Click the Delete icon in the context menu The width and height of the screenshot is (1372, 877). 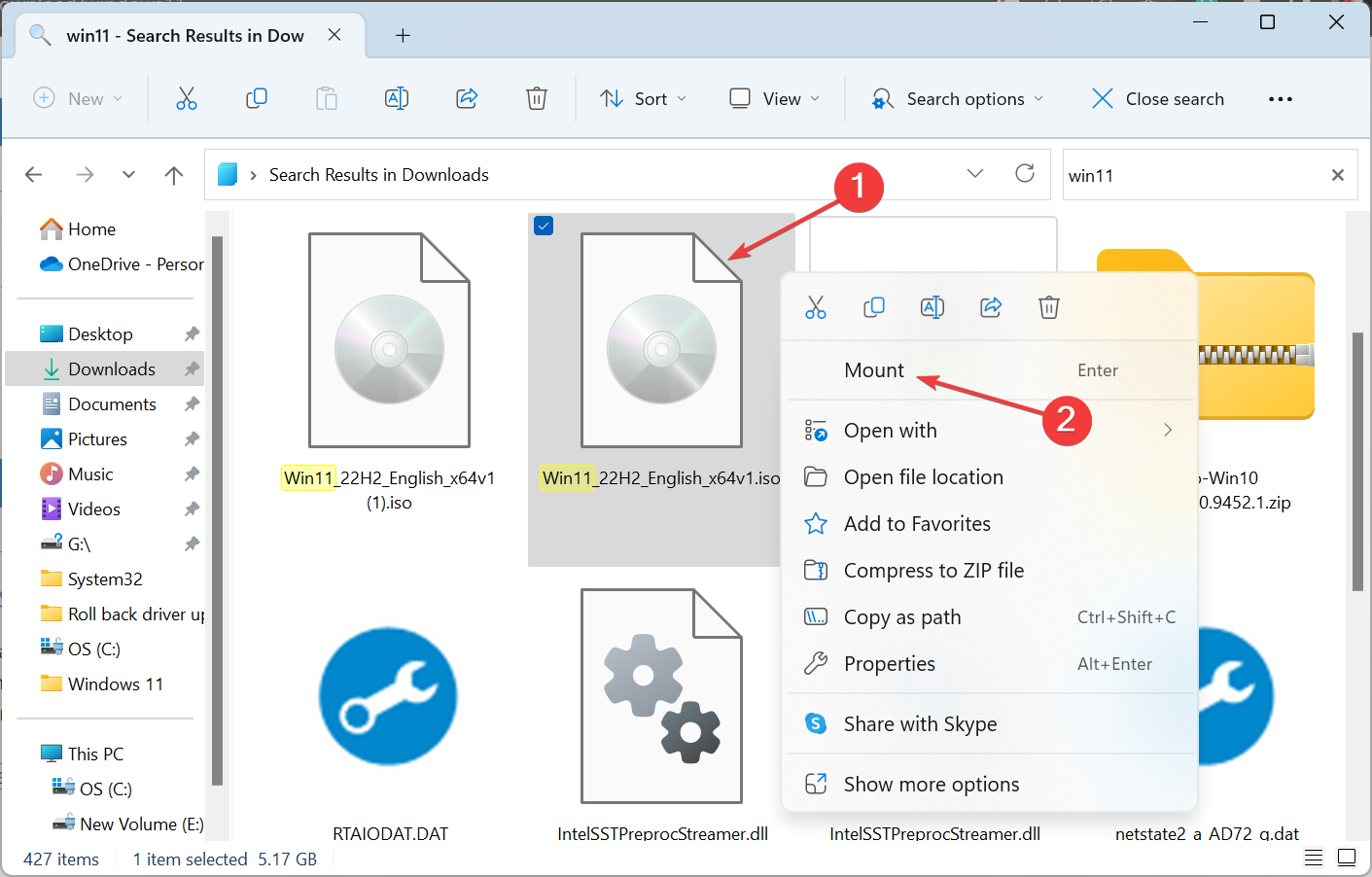point(1048,307)
